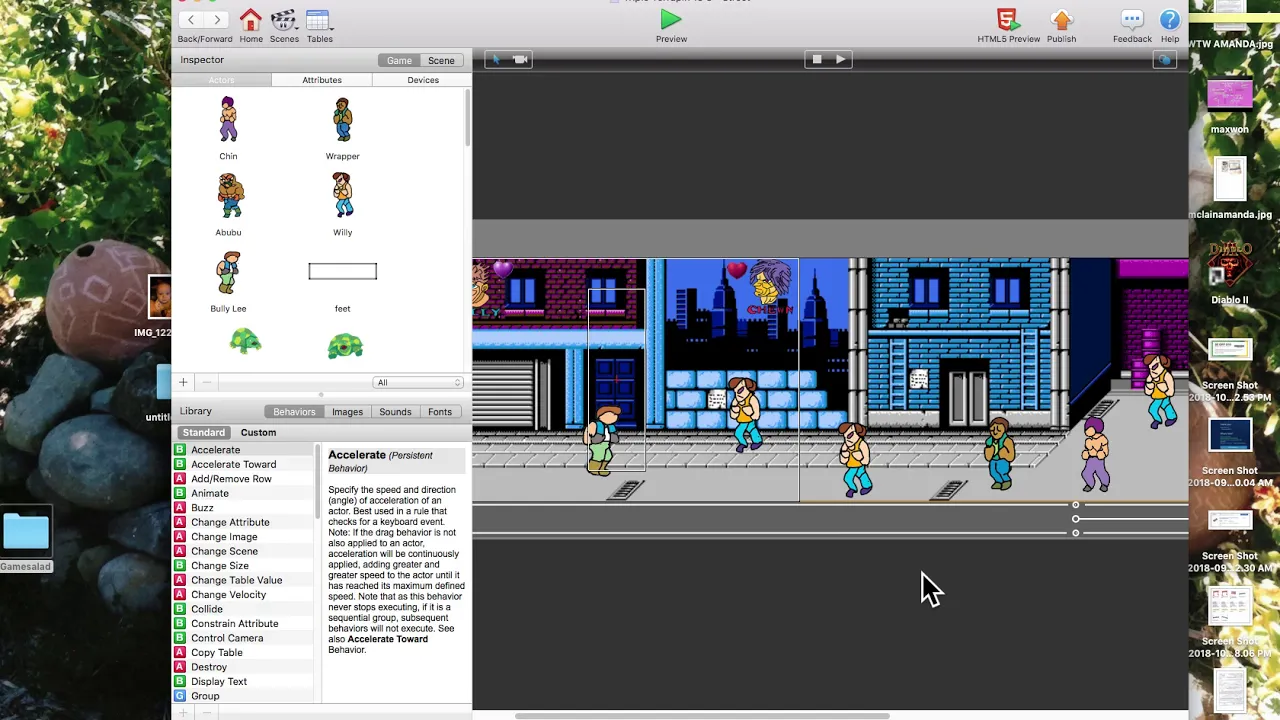Viewport: 1280px width, 720px height.
Task: Select the Constrain Attribute behavior
Action: pyautogui.click(x=244, y=624)
